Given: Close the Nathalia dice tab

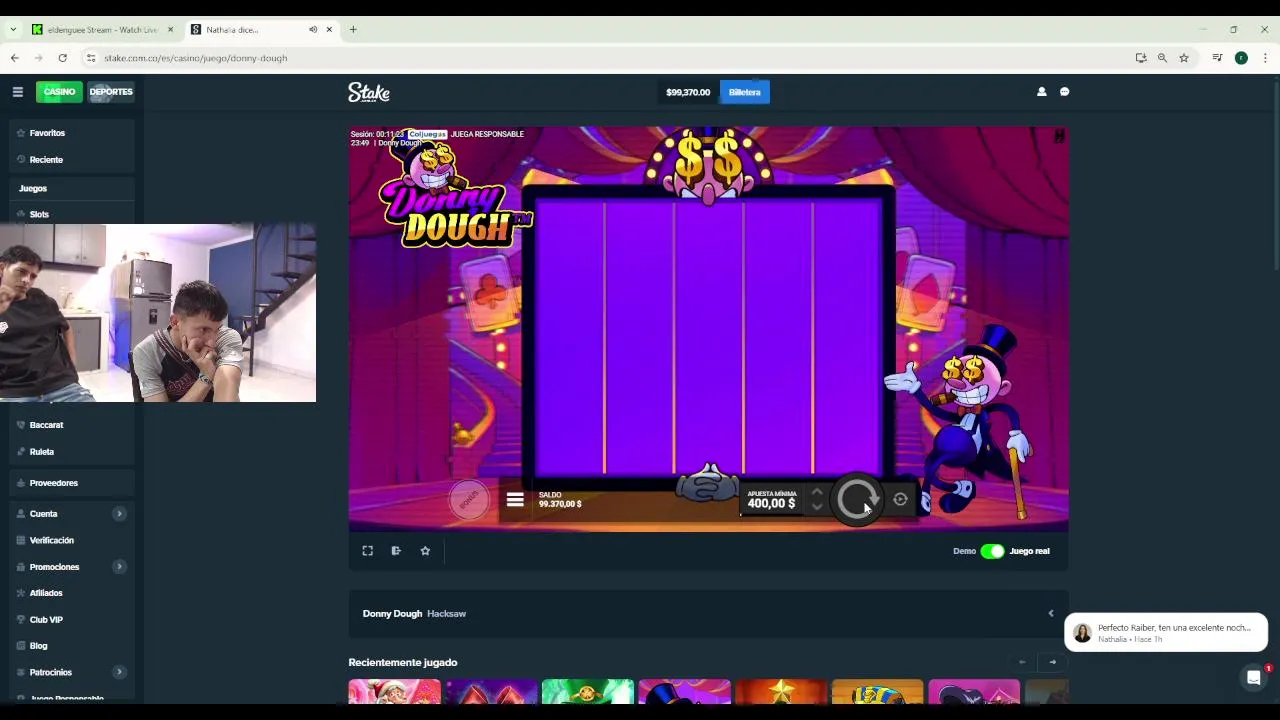Looking at the screenshot, I should pyautogui.click(x=329, y=29).
